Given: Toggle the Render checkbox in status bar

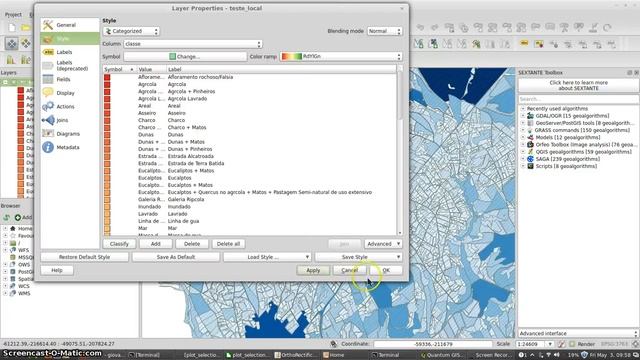Looking at the screenshot, I should (572, 344).
